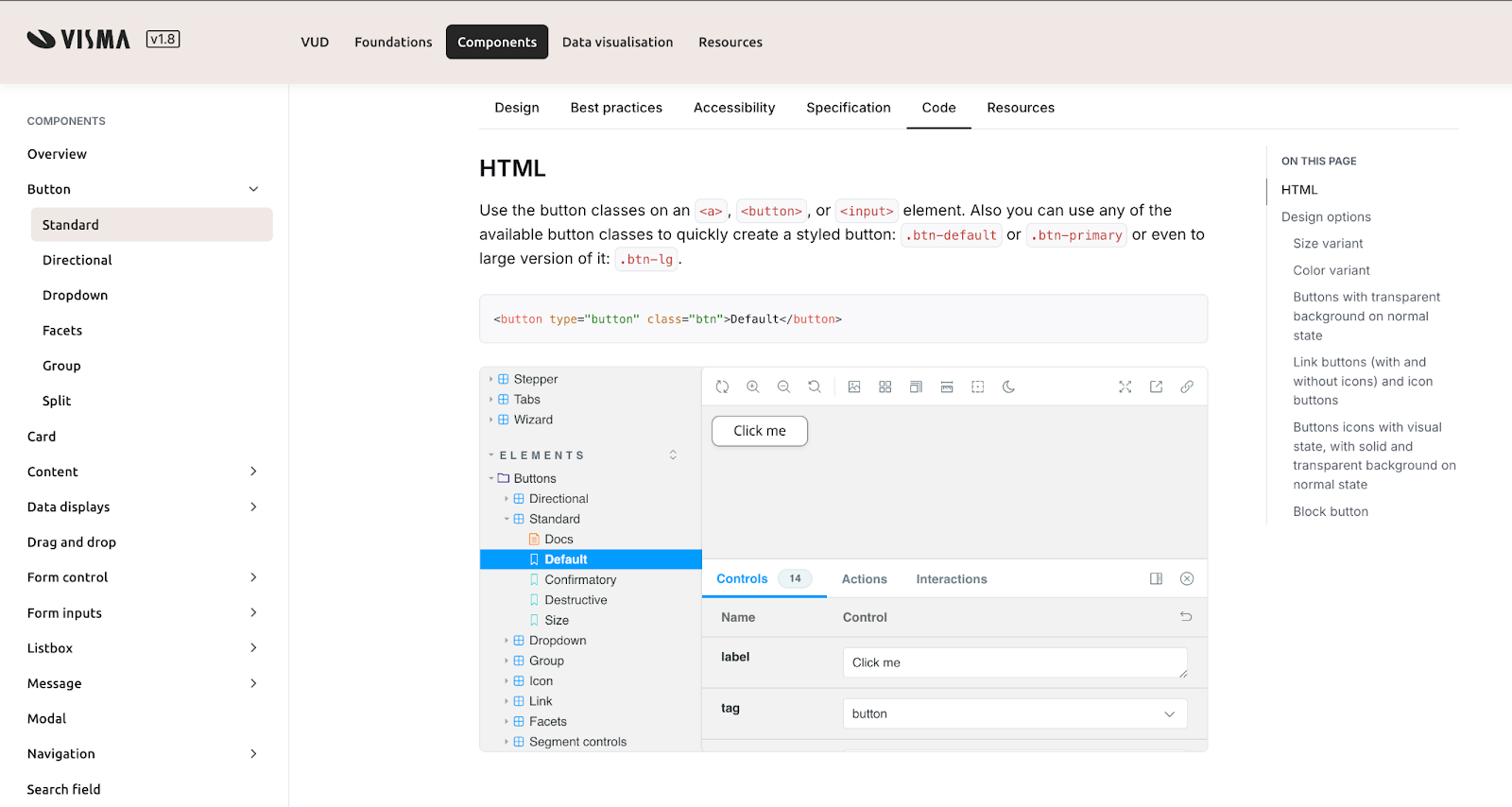1512x807 pixels.
Task: Click the label text field Click me
Action: 1015,662
